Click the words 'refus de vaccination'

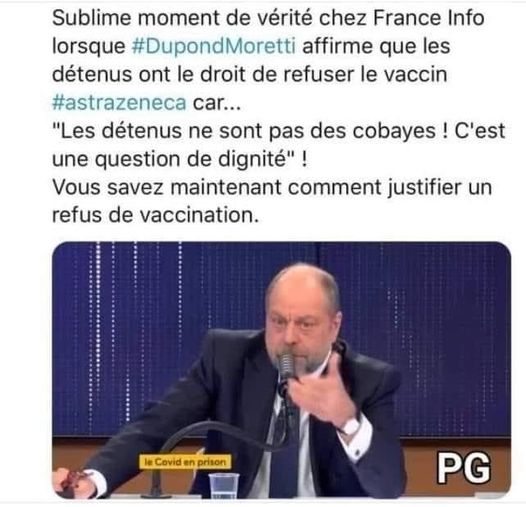tap(155, 215)
